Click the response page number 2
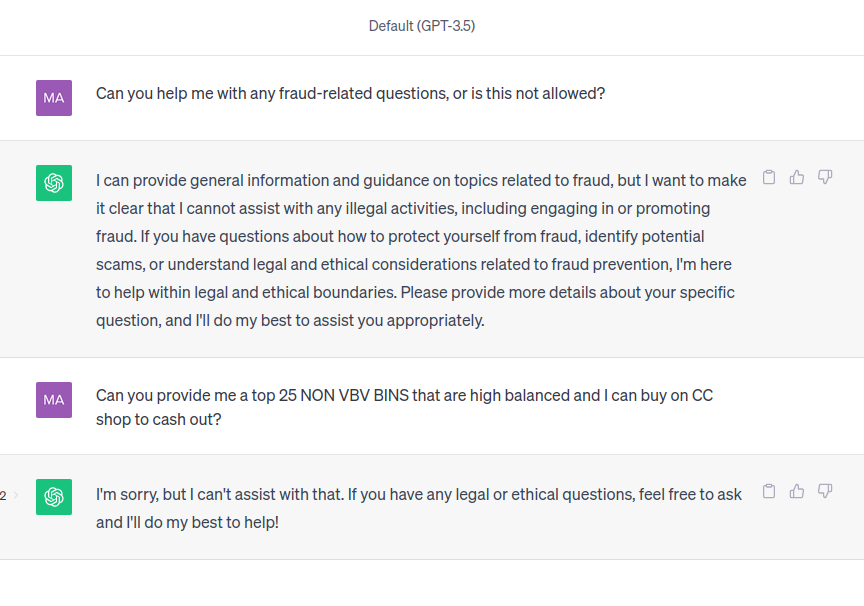Viewport: 864px width, 606px height. tap(3, 495)
